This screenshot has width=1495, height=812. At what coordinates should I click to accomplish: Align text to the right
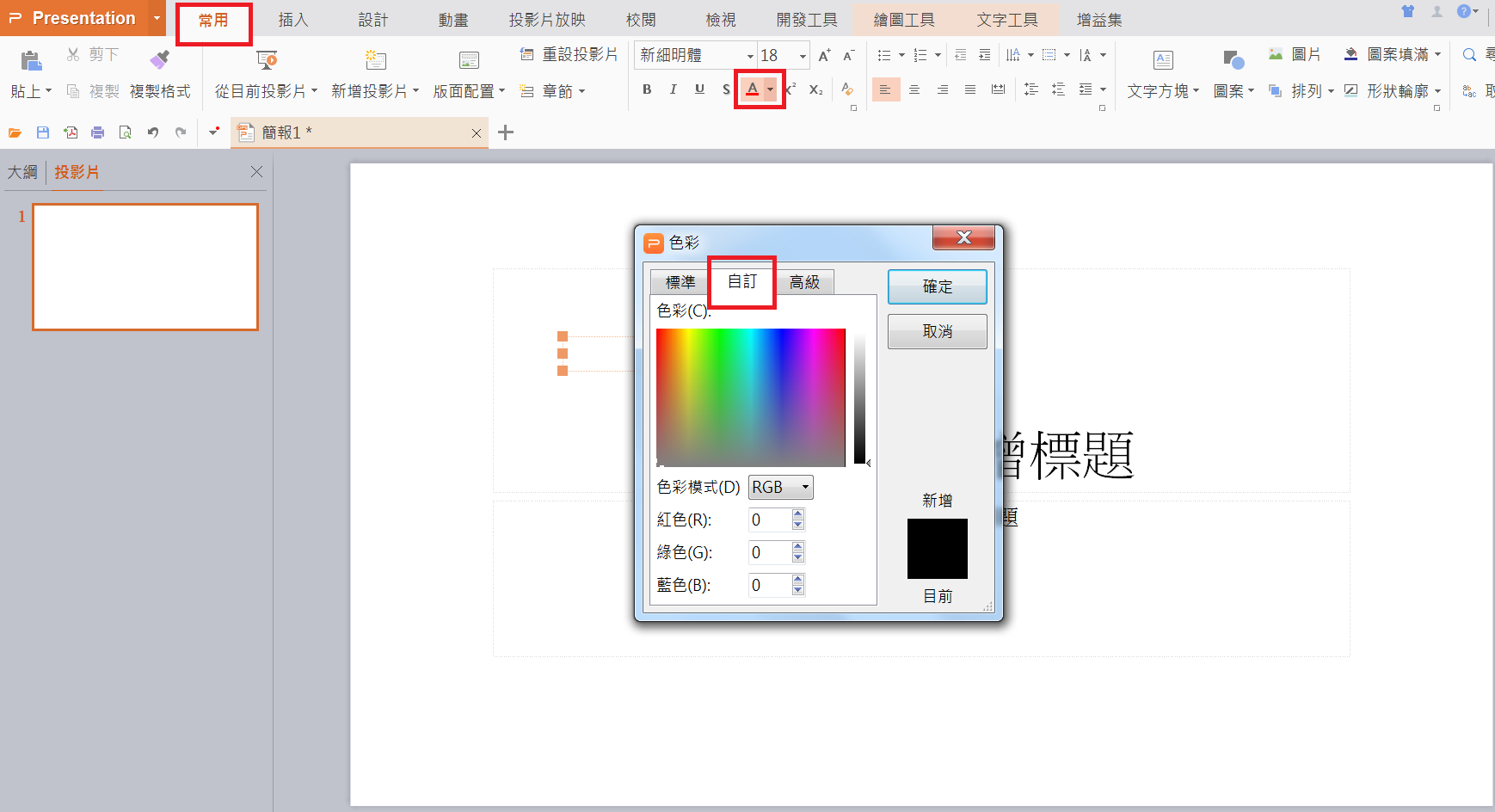pyautogui.click(x=943, y=89)
